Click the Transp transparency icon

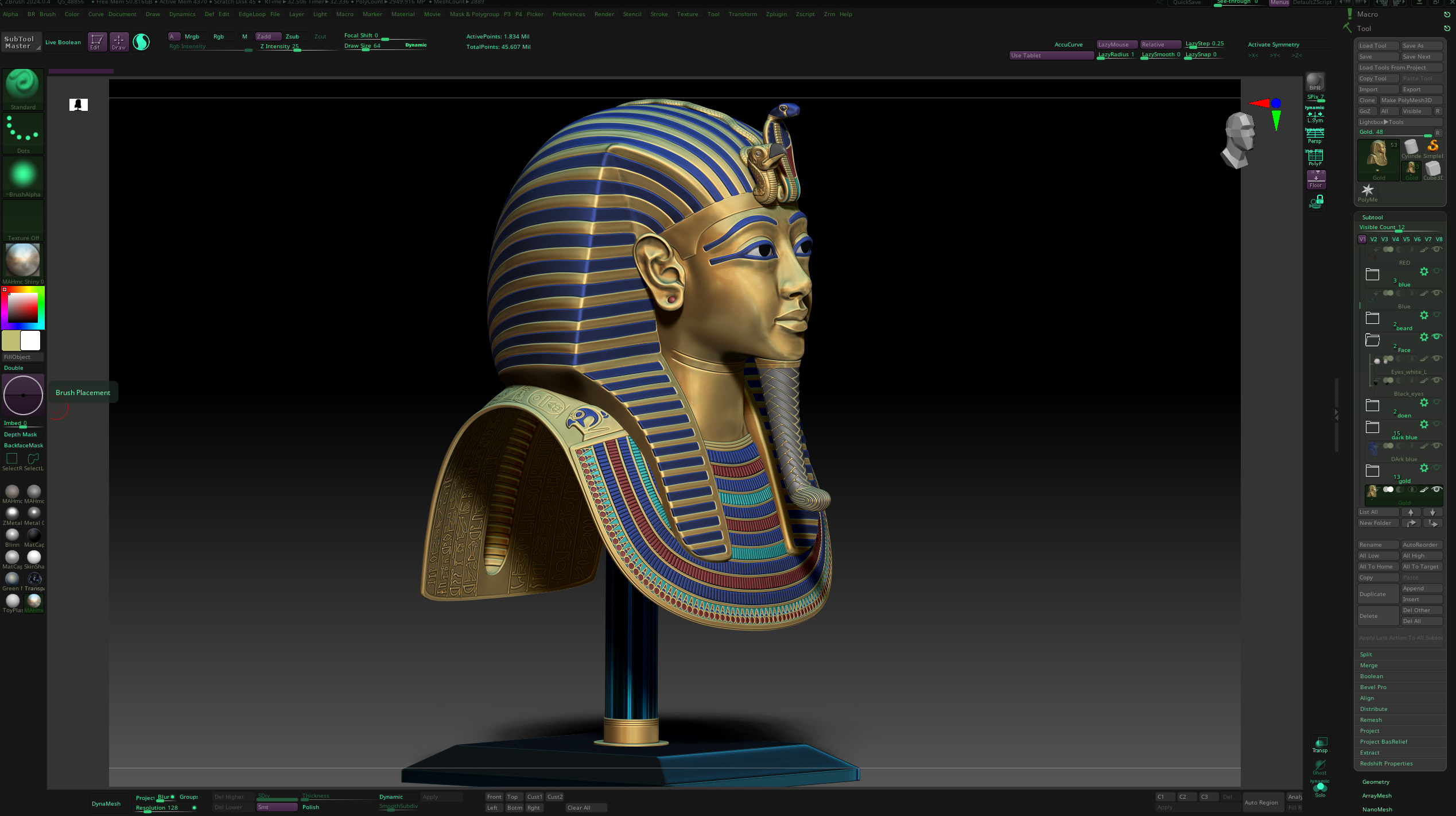1320,745
